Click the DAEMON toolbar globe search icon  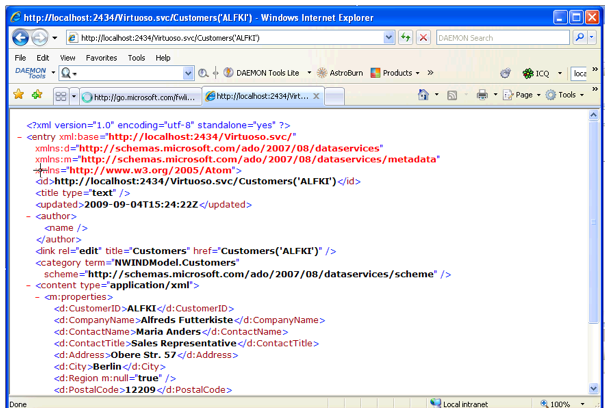pyautogui.click(x=203, y=73)
